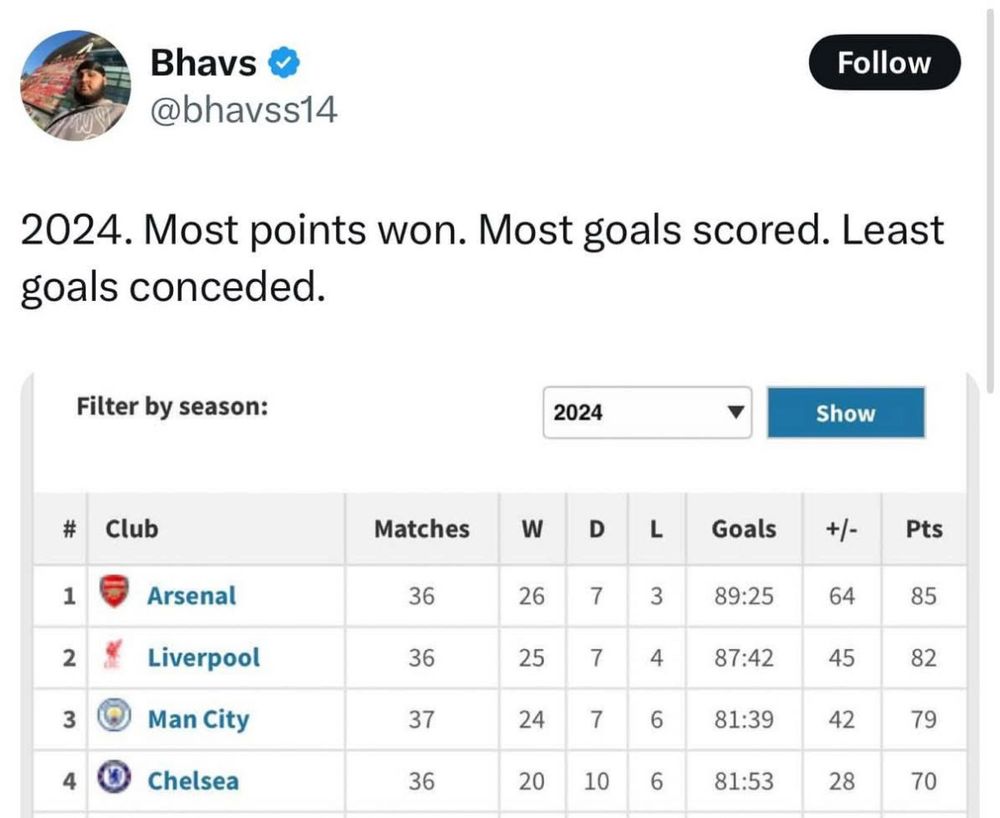Open the Liverpool club link
The width and height of the screenshot is (1000, 818).
click(x=203, y=658)
